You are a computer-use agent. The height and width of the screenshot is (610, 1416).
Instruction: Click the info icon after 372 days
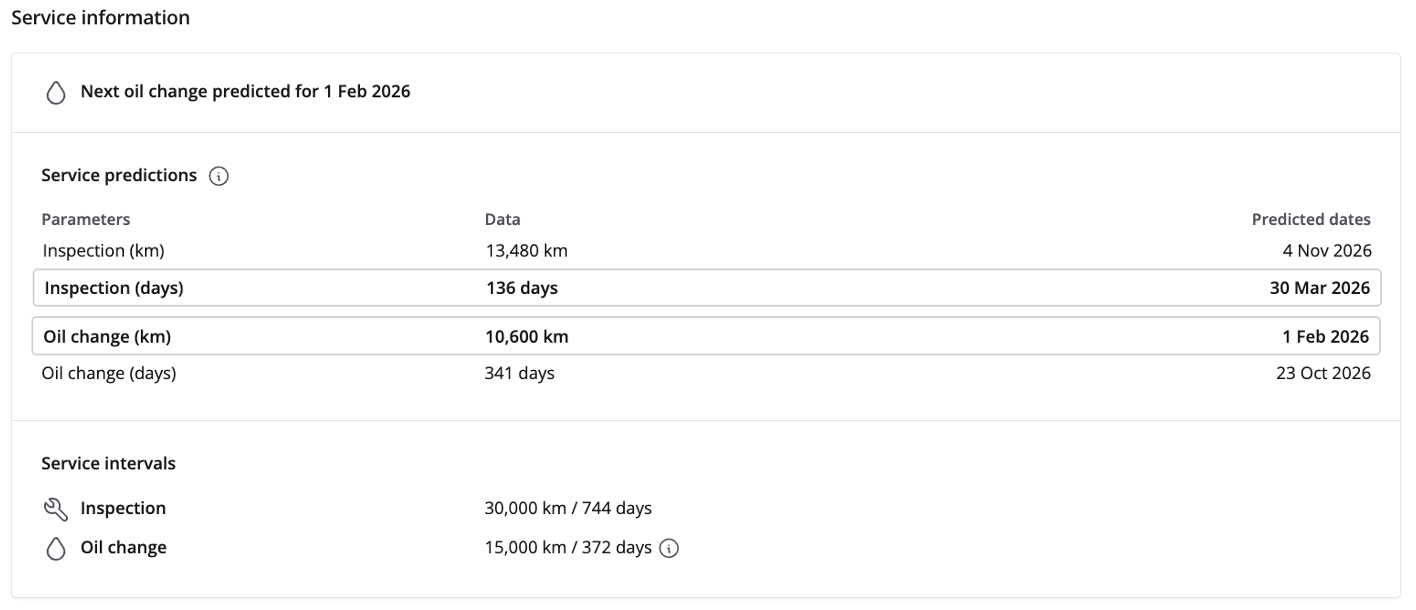(670, 548)
